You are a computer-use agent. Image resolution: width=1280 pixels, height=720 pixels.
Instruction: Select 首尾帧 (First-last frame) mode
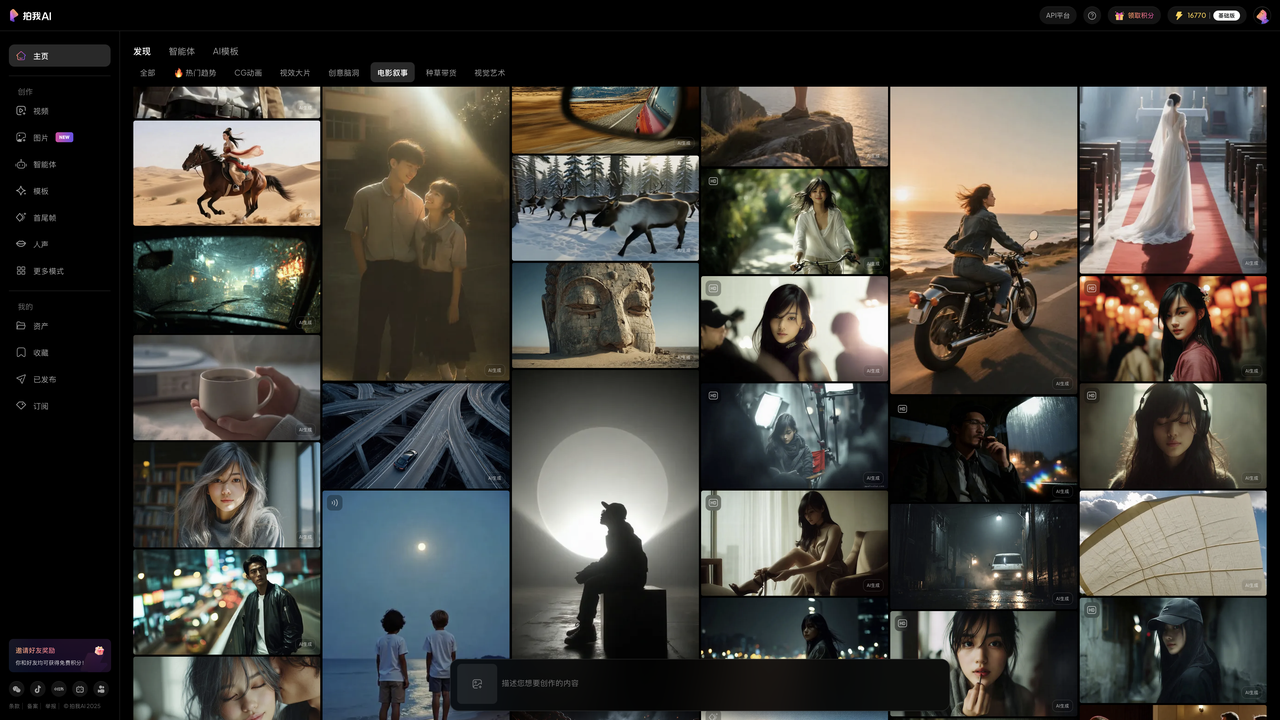coord(44,217)
